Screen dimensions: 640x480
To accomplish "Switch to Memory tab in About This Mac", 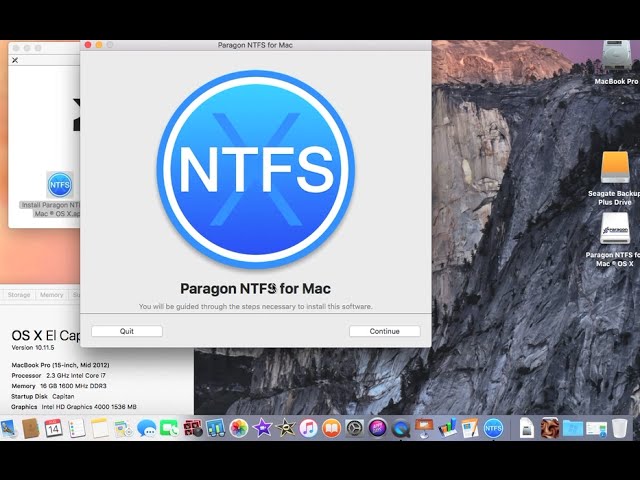I will pos(51,295).
